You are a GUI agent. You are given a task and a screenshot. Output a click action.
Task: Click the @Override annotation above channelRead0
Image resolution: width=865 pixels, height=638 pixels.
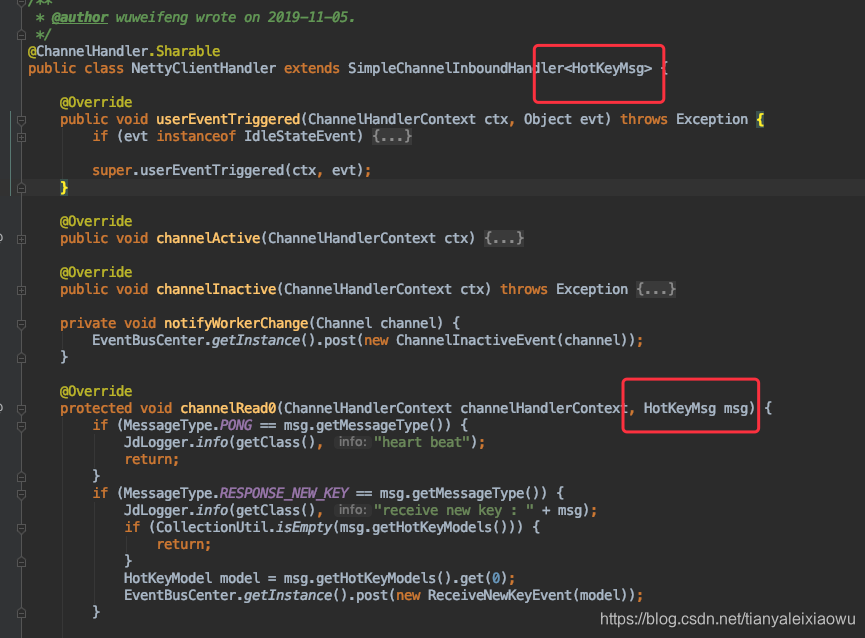click(x=96, y=391)
